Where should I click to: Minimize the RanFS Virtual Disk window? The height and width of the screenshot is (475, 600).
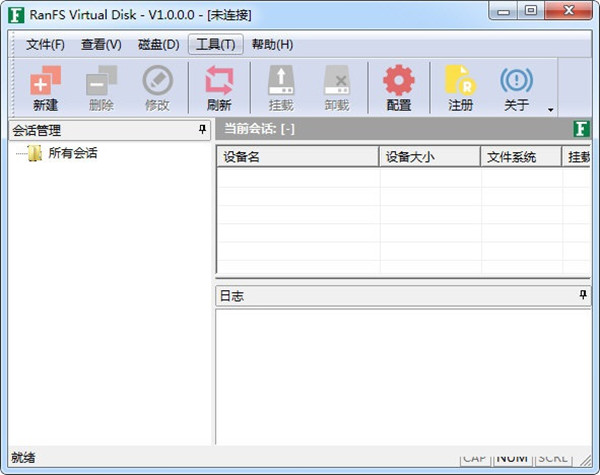(504, 11)
